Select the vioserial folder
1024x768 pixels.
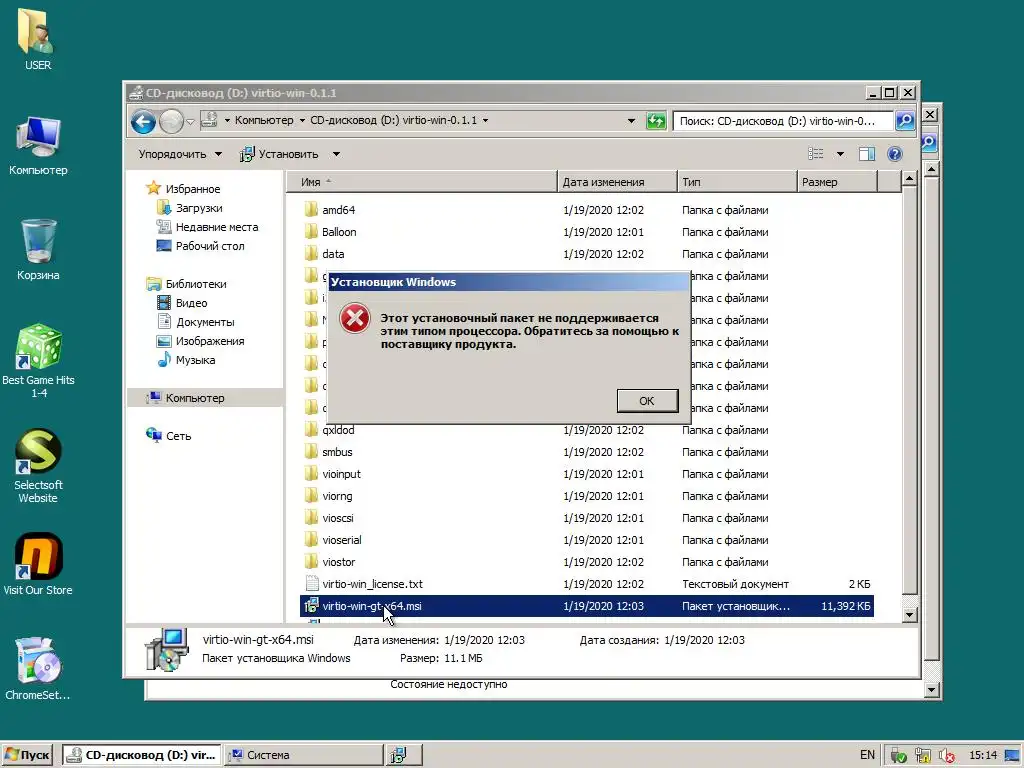click(x=342, y=540)
